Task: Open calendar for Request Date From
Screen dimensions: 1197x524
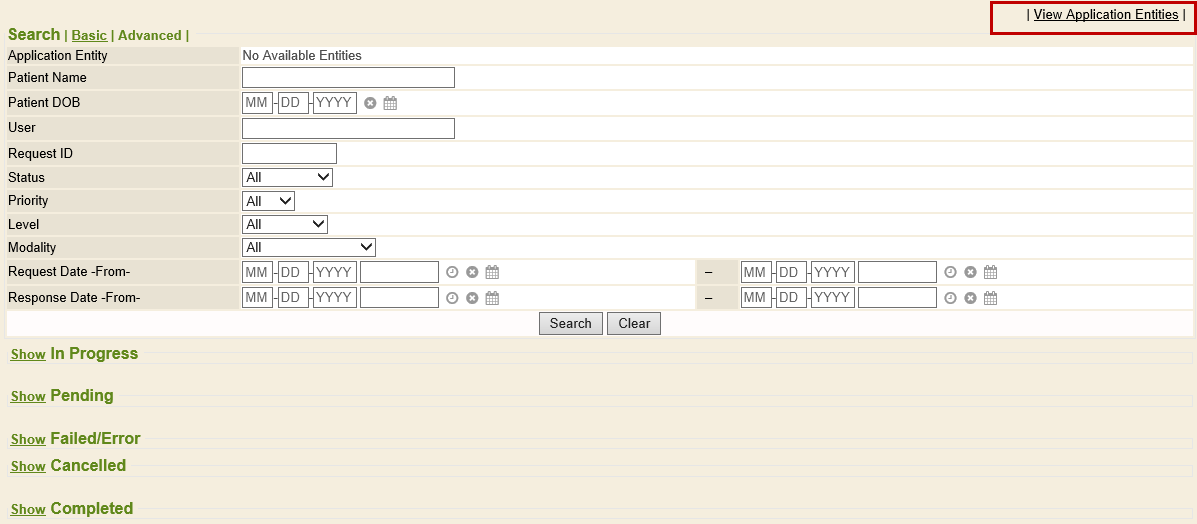Action: click(492, 272)
